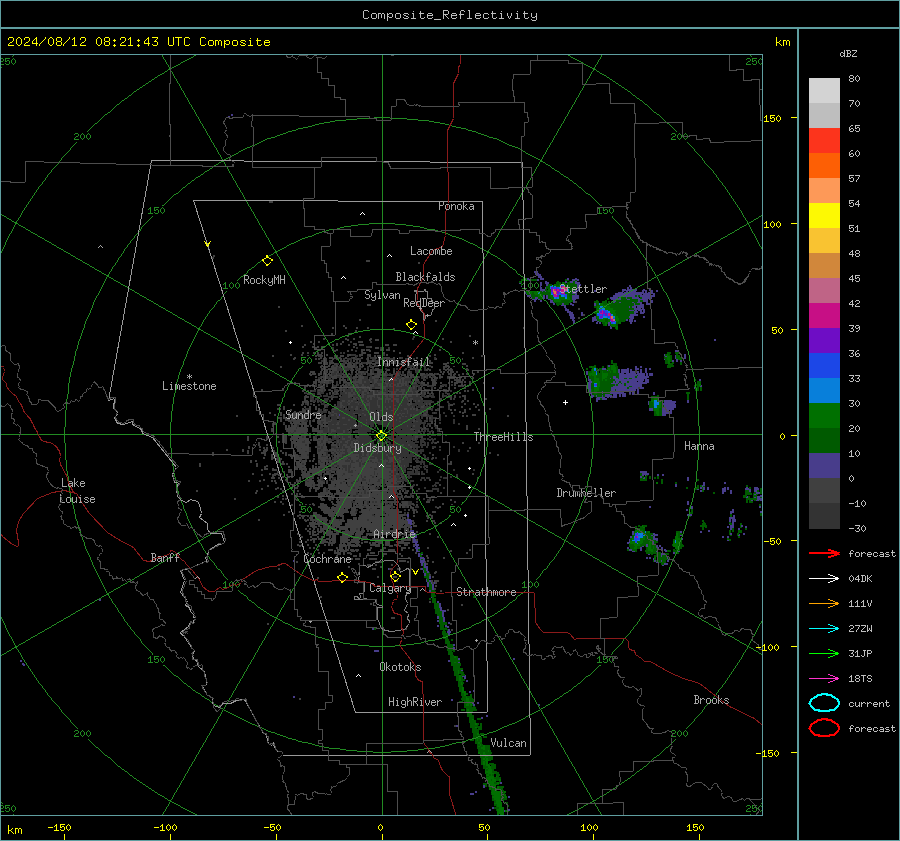The height and width of the screenshot is (841, 900).
Task: Click the bright green 30-20 dBZ swatch
Action: (824, 416)
